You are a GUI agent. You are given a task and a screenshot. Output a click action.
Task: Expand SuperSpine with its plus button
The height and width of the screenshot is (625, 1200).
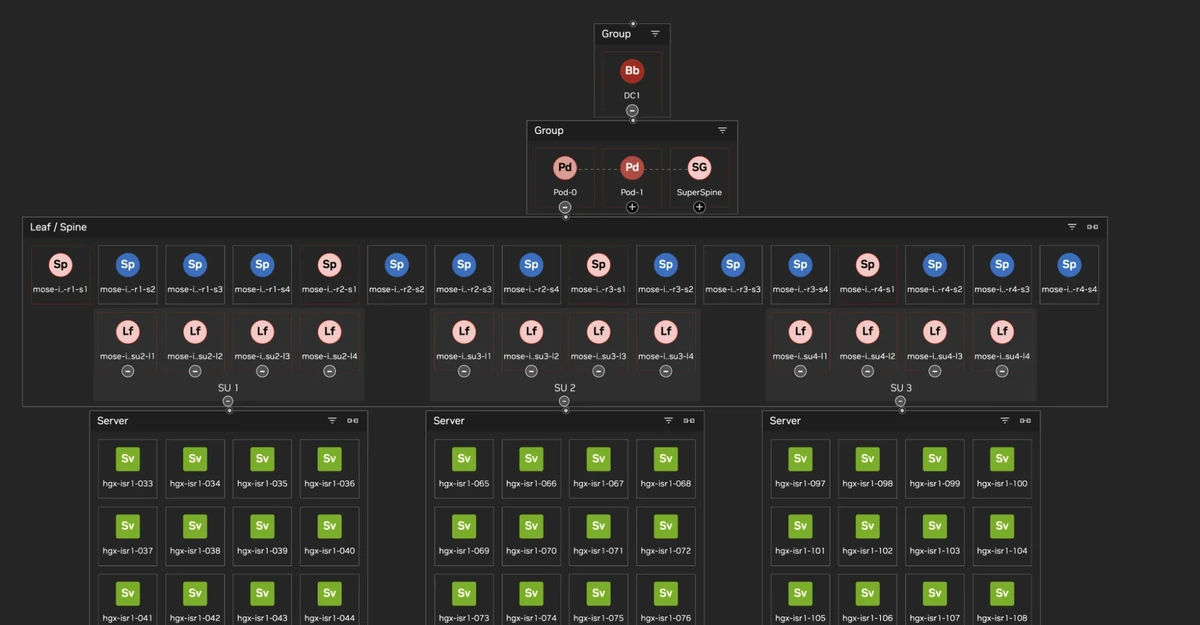click(699, 207)
